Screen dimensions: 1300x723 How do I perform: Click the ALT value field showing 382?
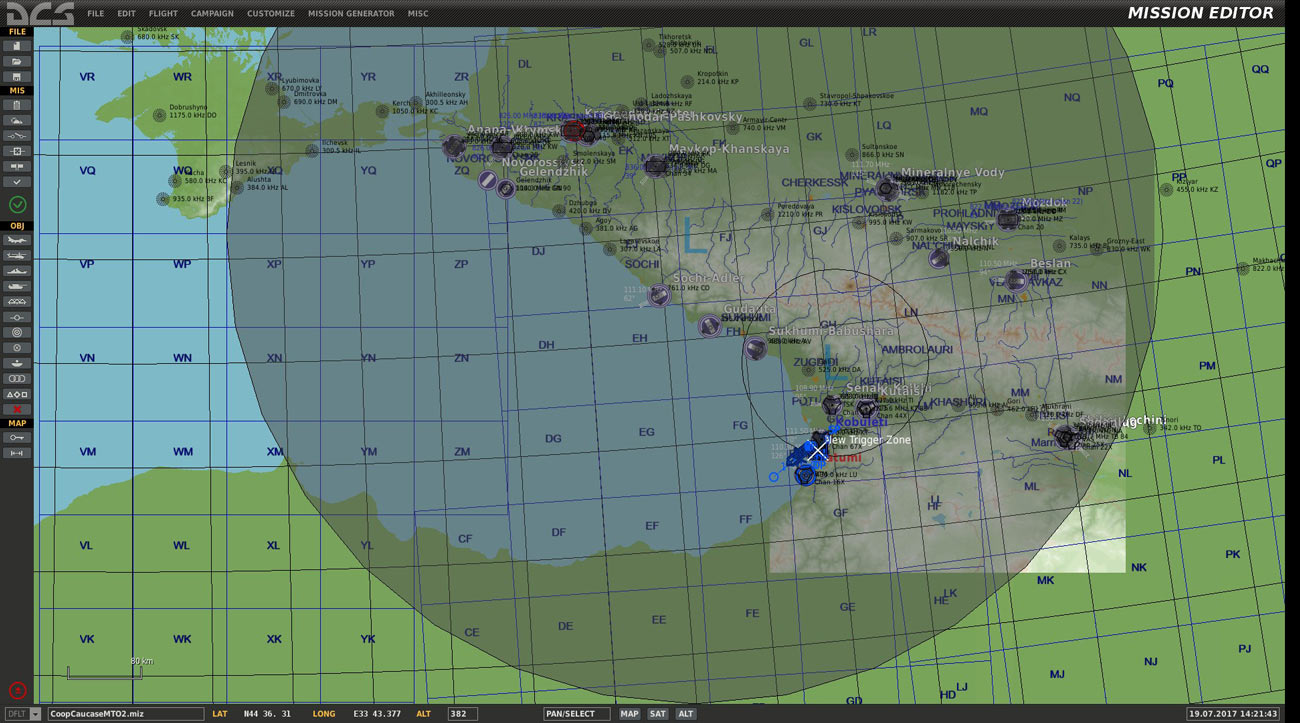462,714
